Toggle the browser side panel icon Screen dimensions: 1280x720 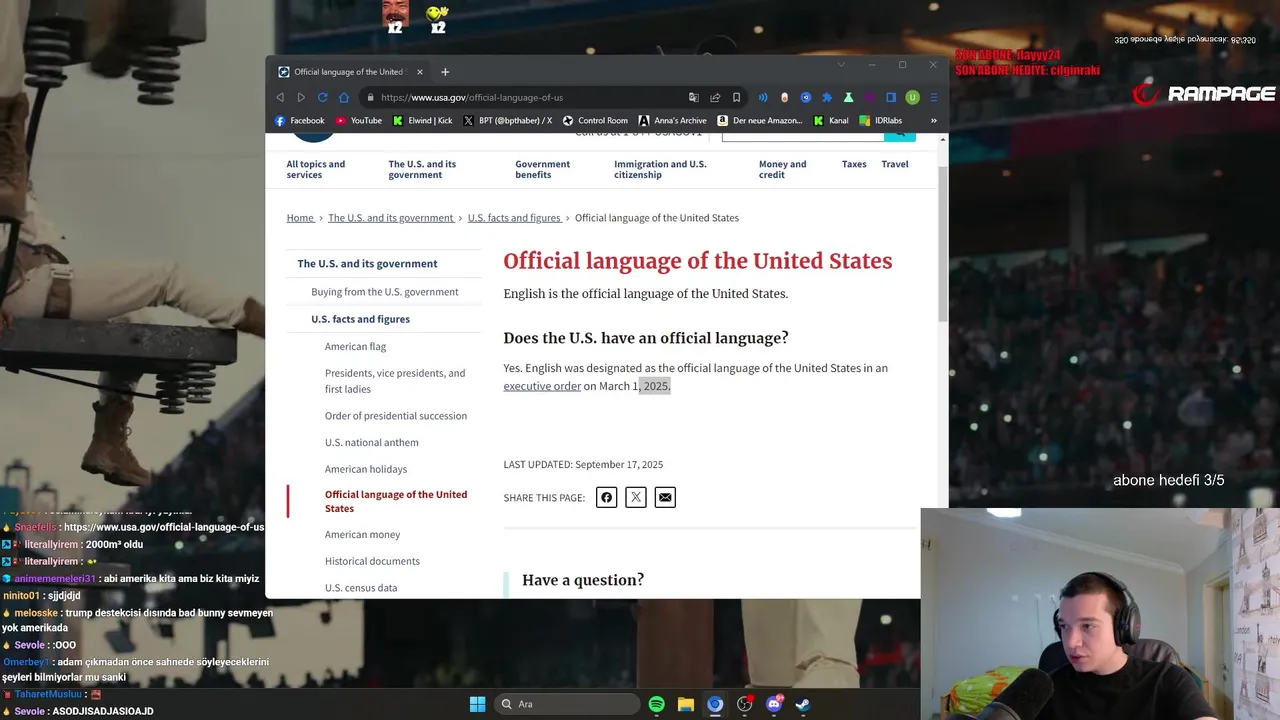[891, 97]
